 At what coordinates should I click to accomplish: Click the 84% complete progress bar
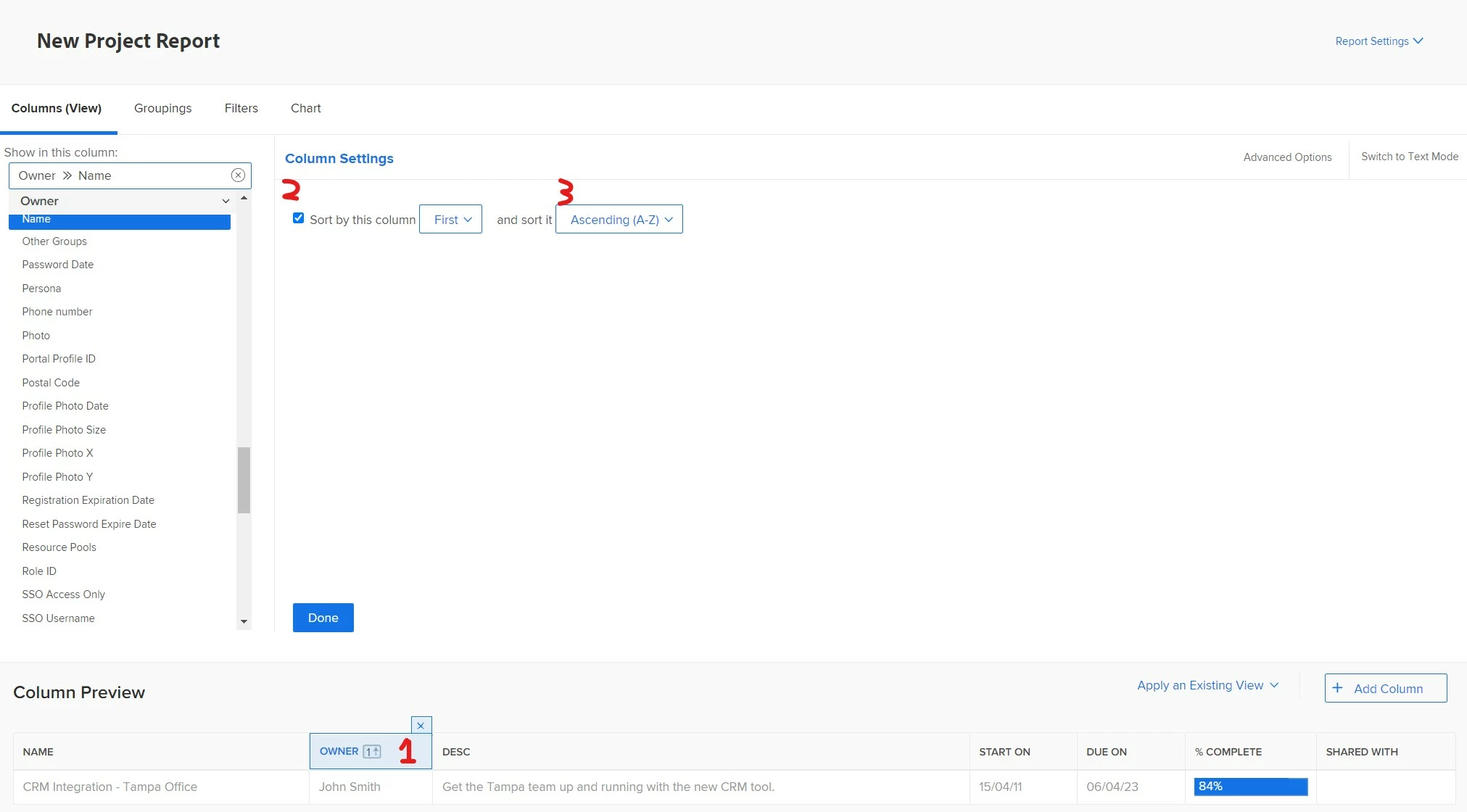(1250, 787)
